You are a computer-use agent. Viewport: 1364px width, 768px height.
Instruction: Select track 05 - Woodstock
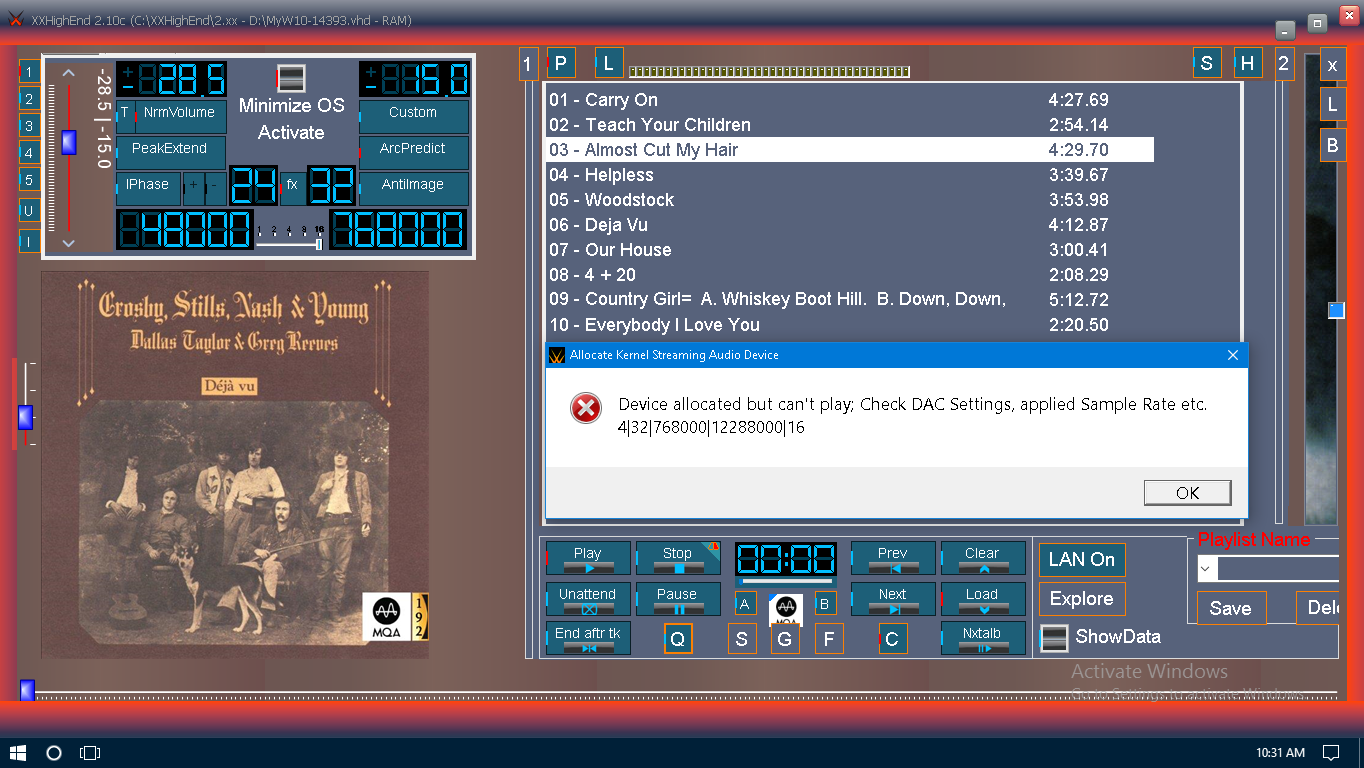click(x=850, y=200)
